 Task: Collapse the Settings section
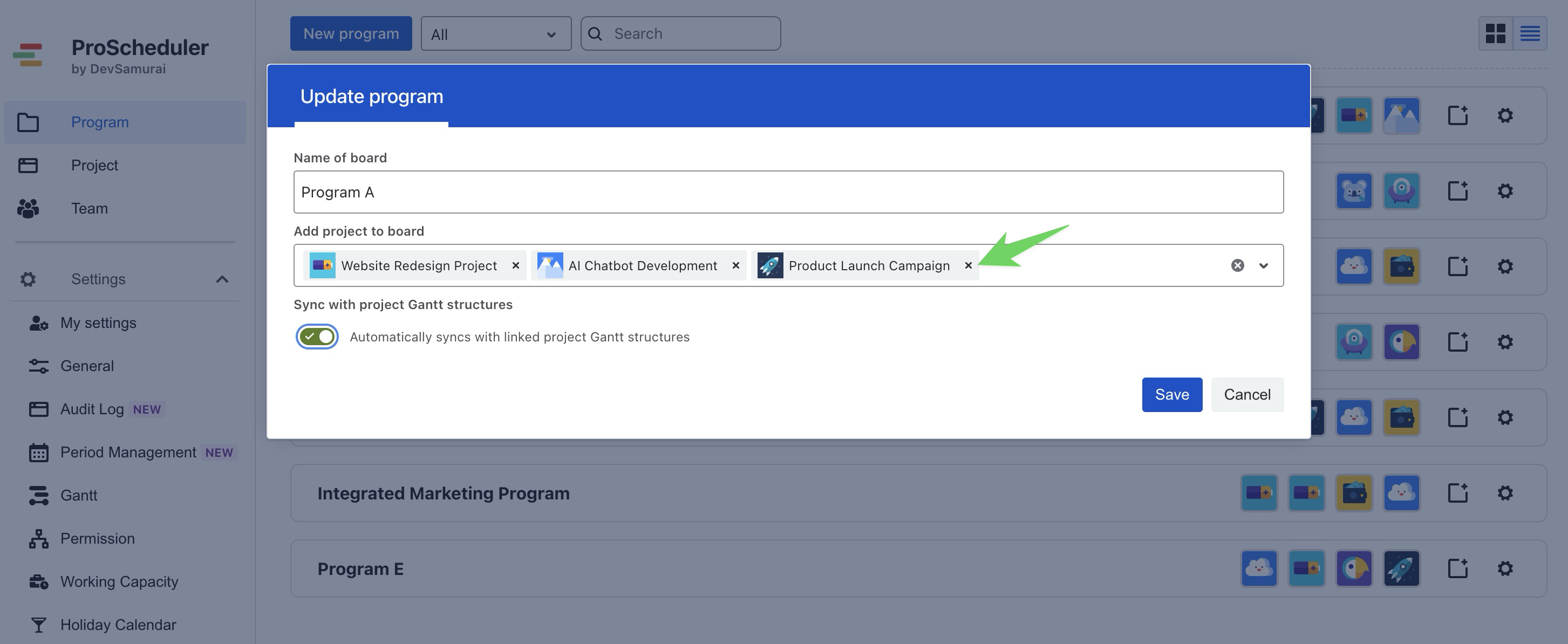(222, 279)
